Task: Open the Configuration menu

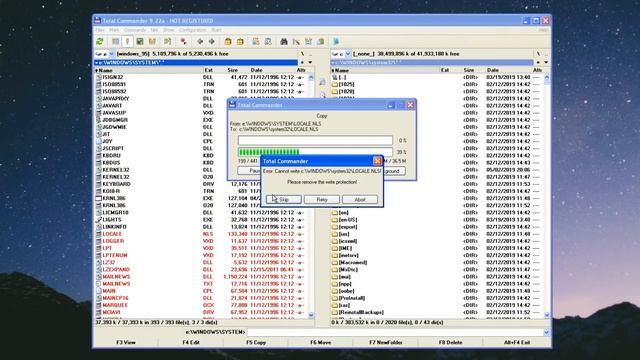Action: 192,30
